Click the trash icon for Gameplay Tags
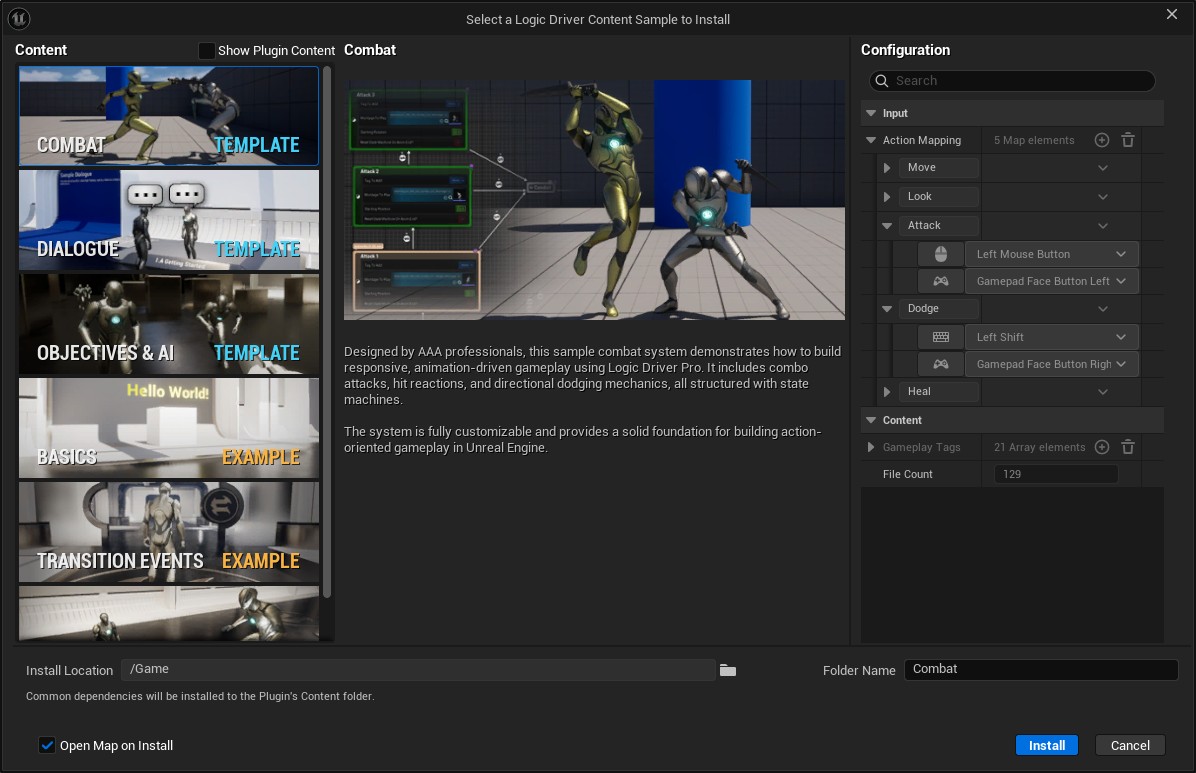 (1127, 447)
